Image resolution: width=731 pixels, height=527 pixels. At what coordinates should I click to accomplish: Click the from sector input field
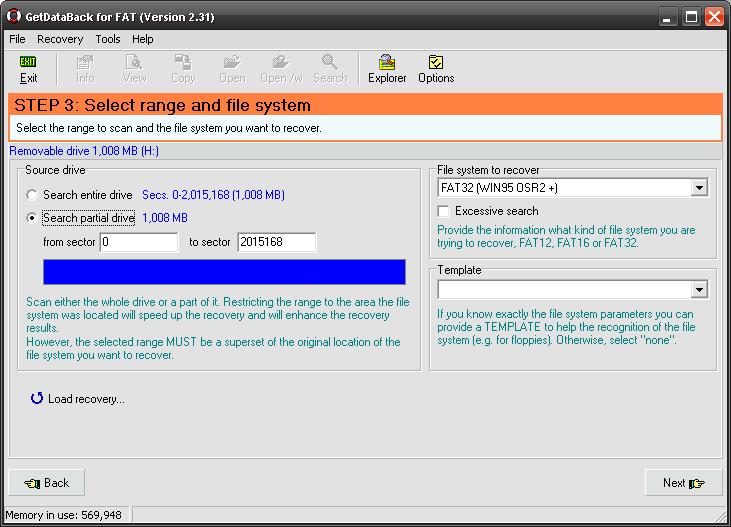click(138, 242)
